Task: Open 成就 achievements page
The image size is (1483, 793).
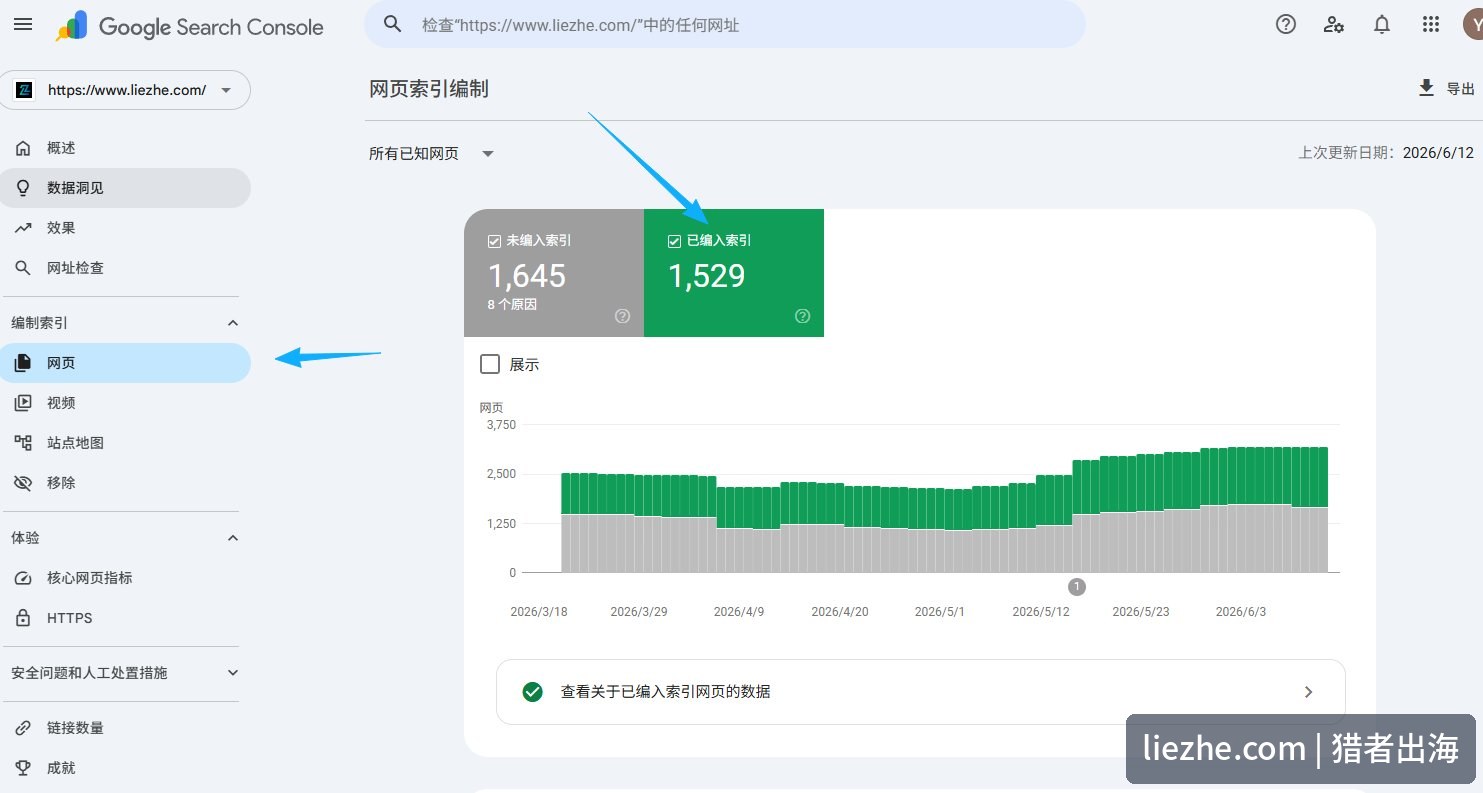Action: (126, 768)
